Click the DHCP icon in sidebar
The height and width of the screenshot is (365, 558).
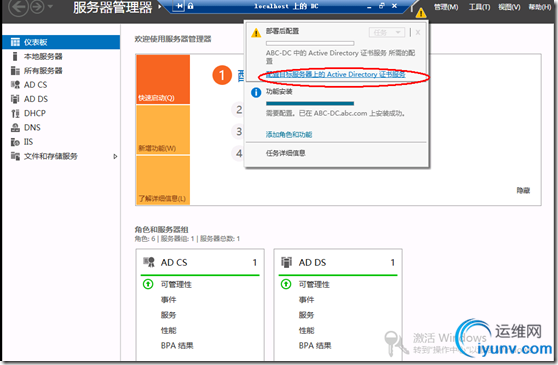15,113
